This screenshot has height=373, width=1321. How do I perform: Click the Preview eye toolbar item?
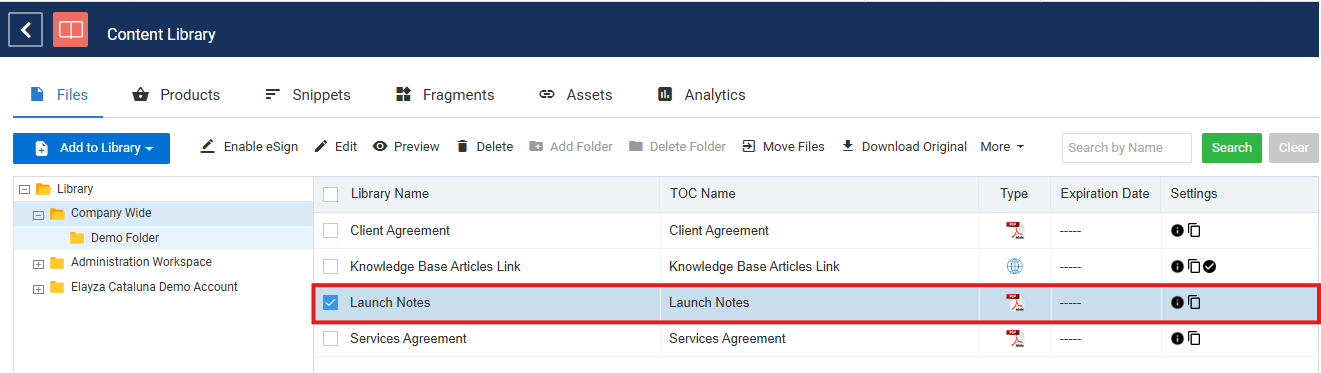(x=406, y=147)
